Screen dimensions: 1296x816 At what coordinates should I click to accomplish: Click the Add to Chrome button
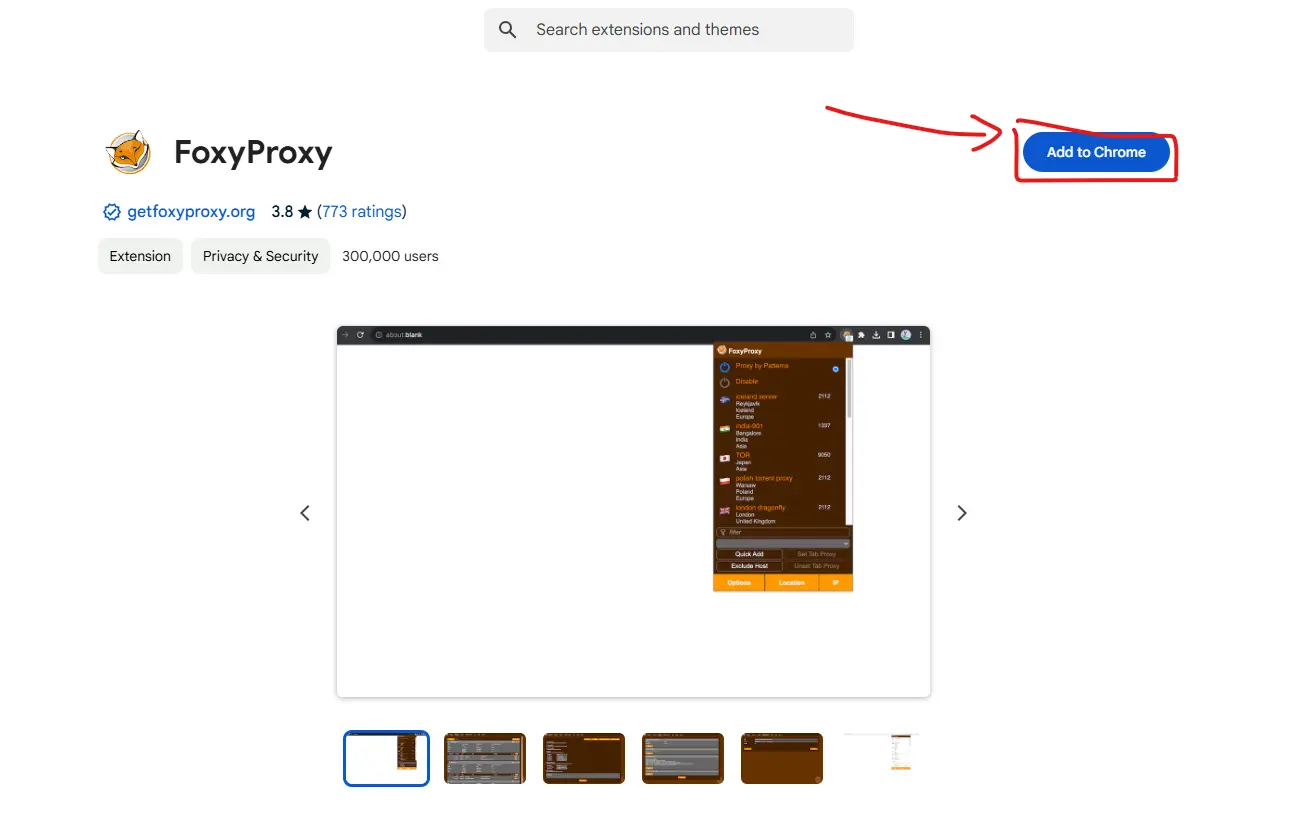click(x=1096, y=152)
